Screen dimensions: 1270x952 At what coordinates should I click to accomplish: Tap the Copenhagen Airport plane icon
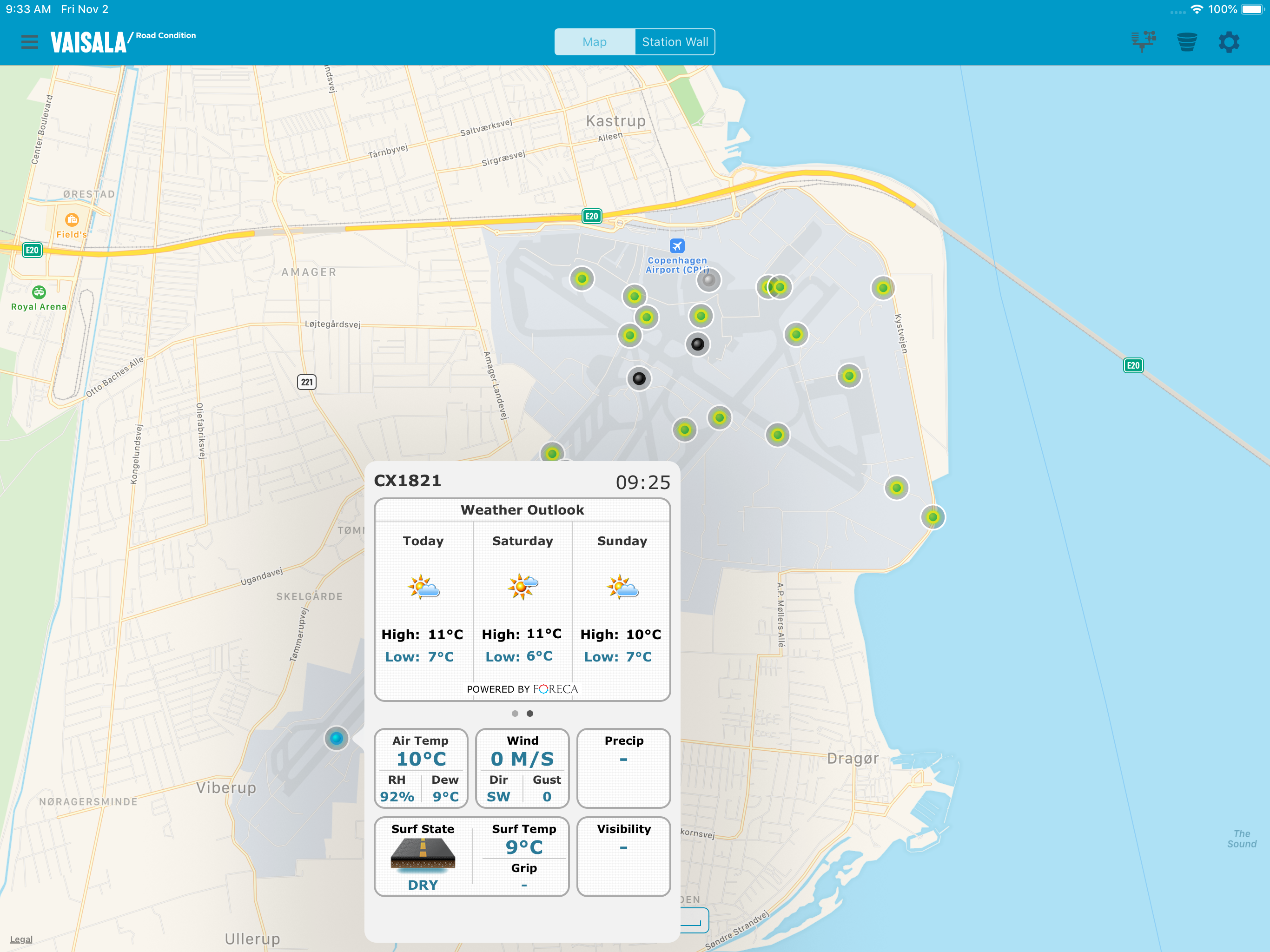point(677,246)
